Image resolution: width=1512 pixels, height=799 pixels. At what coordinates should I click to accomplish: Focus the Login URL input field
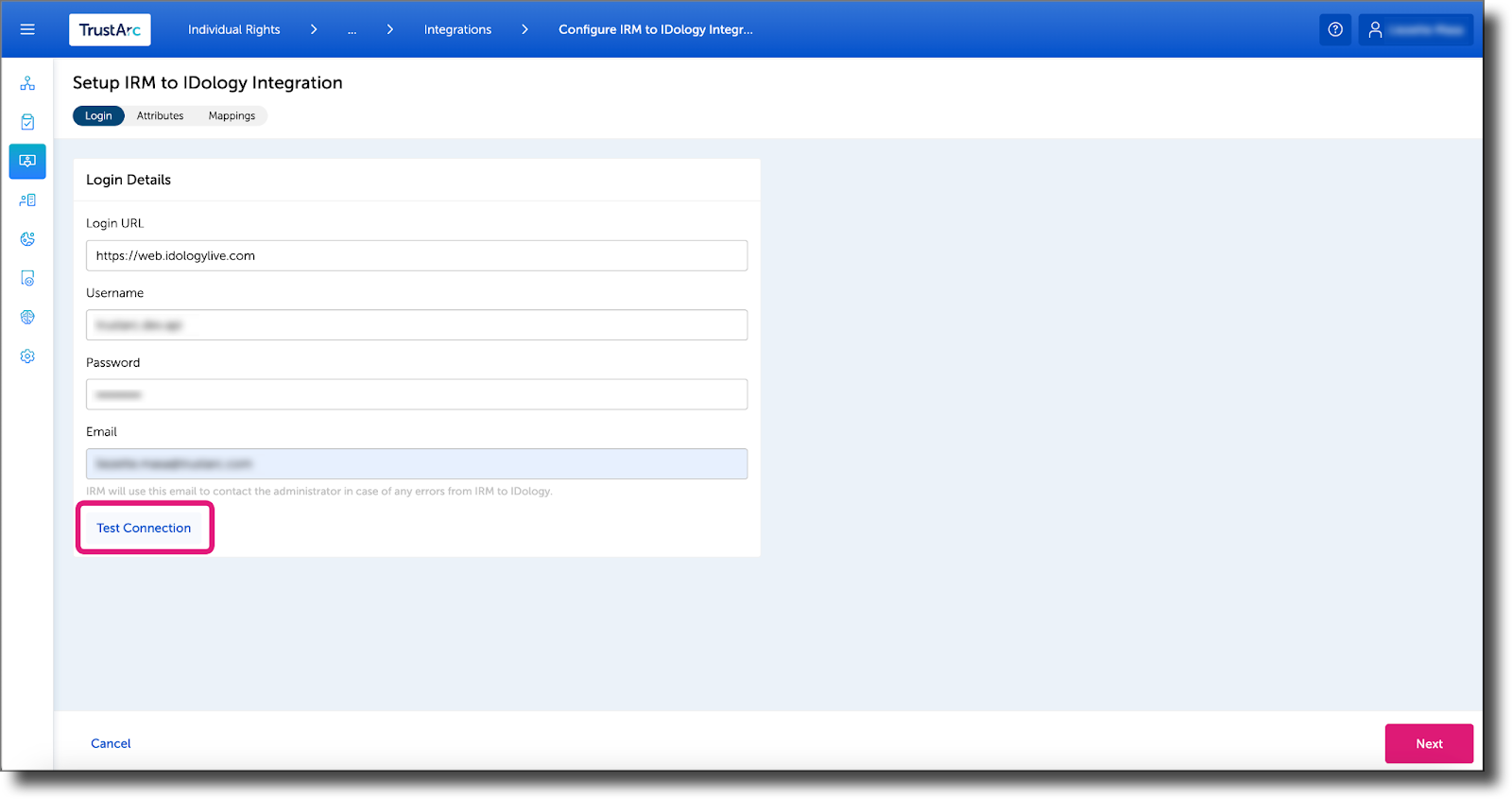click(417, 255)
